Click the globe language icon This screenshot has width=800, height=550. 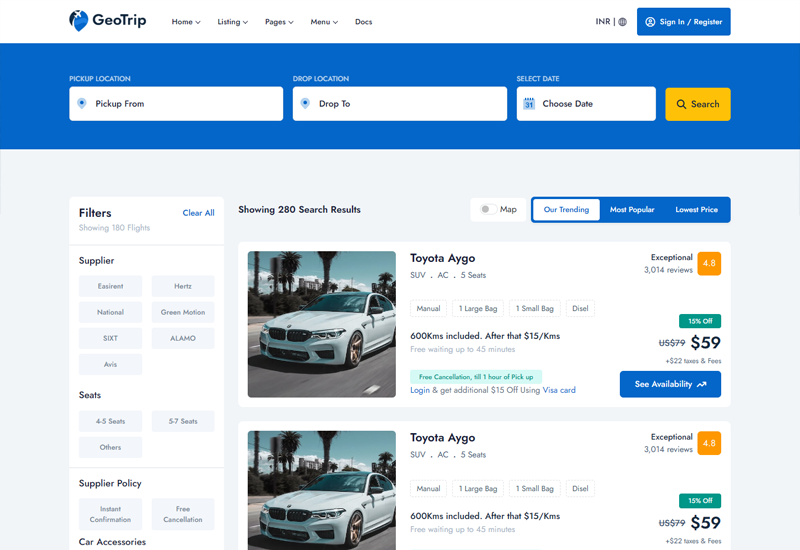pyautogui.click(x=622, y=22)
